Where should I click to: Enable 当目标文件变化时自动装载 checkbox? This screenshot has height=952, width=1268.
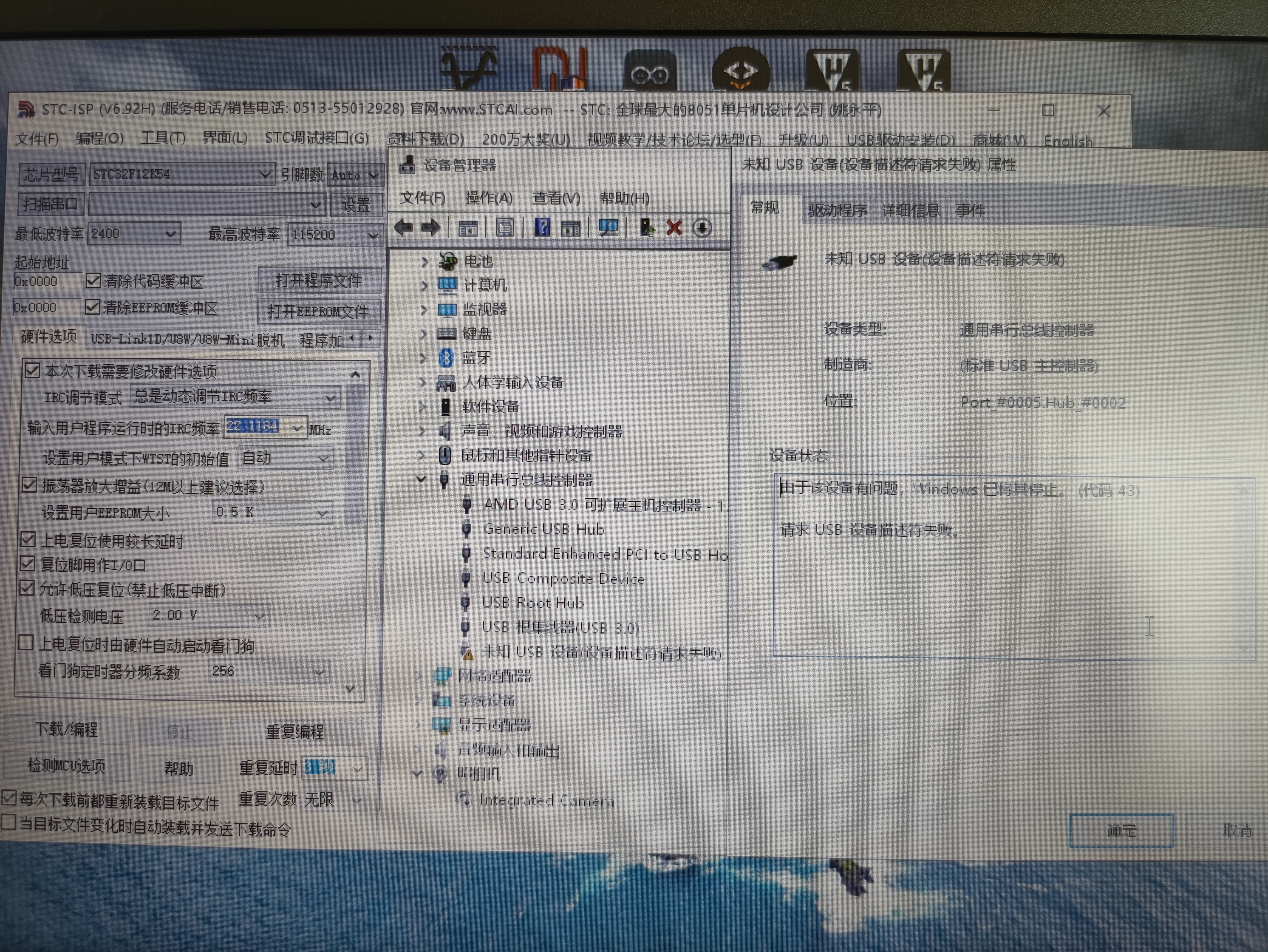click(x=9, y=823)
